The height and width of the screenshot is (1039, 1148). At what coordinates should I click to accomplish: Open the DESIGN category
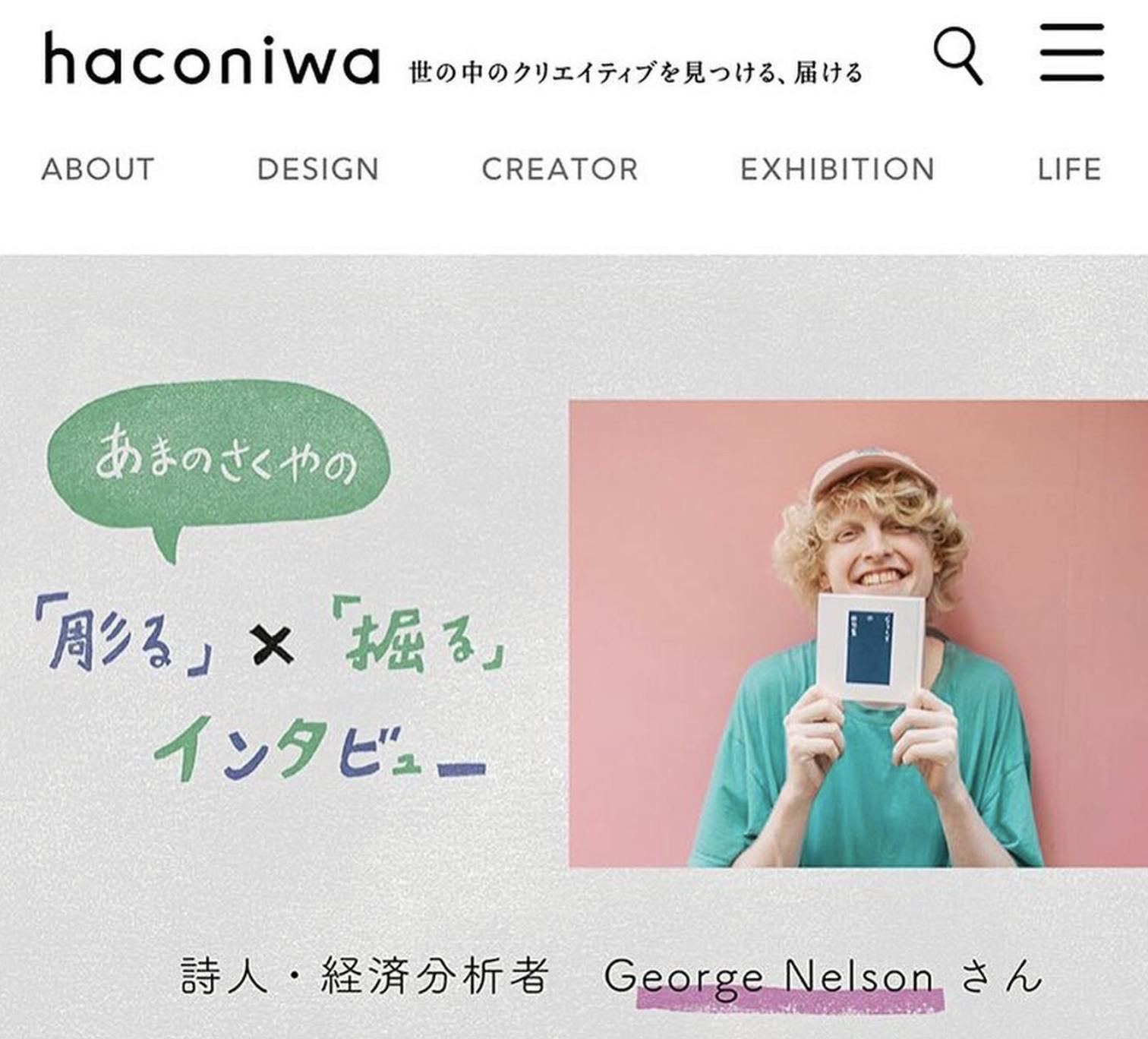(318, 169)
